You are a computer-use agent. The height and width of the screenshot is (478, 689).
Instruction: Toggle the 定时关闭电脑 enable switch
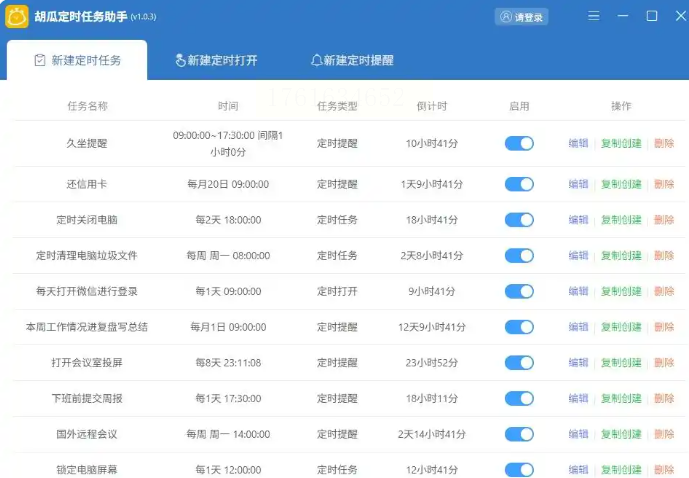(x=519, y=220)
